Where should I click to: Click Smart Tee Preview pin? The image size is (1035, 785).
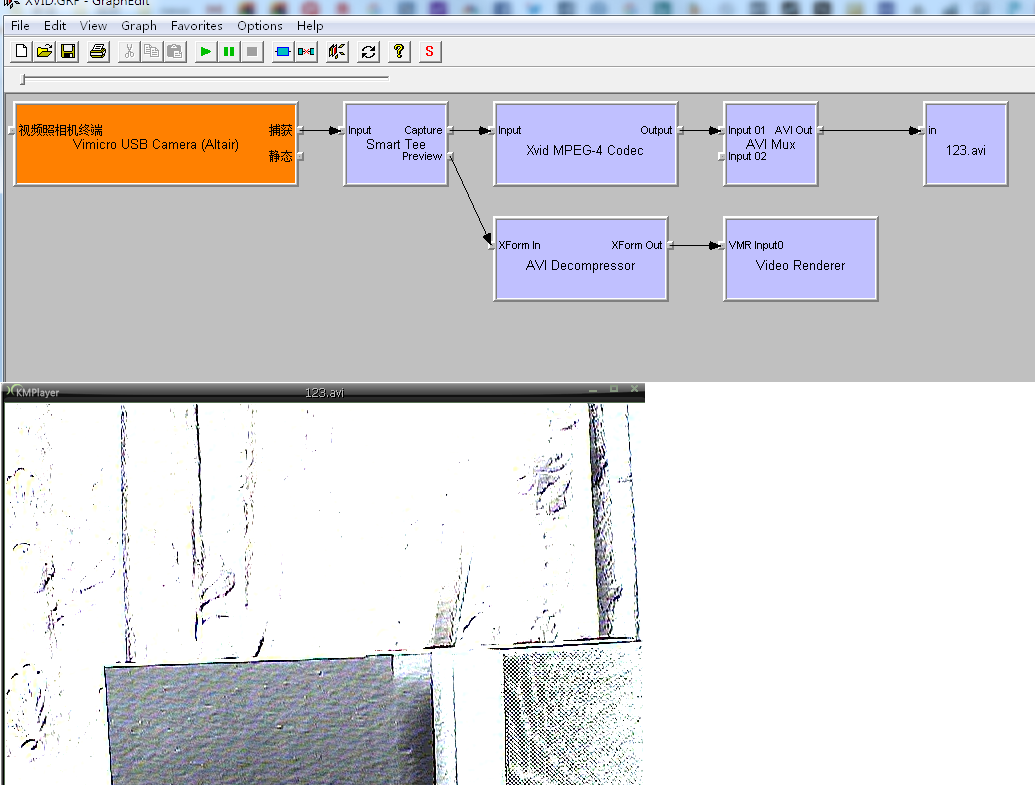click(x=451, y=156)
